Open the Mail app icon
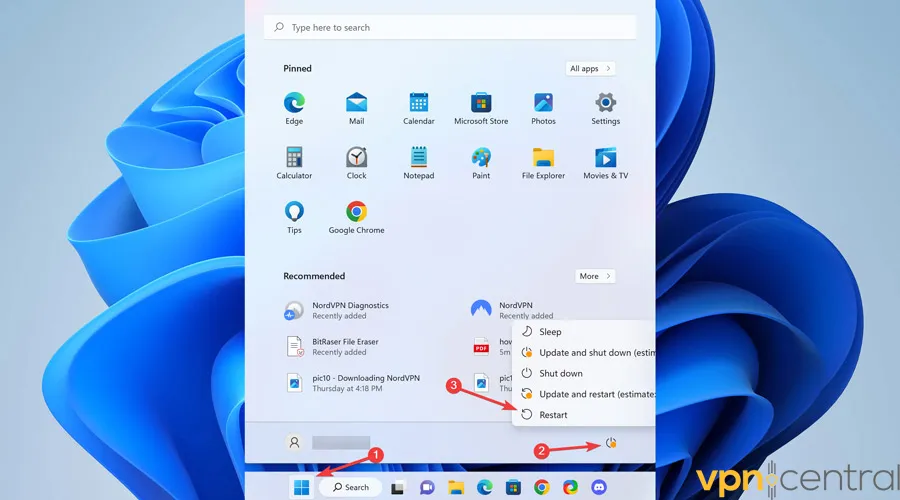The image size is (900, 500). 356,108
